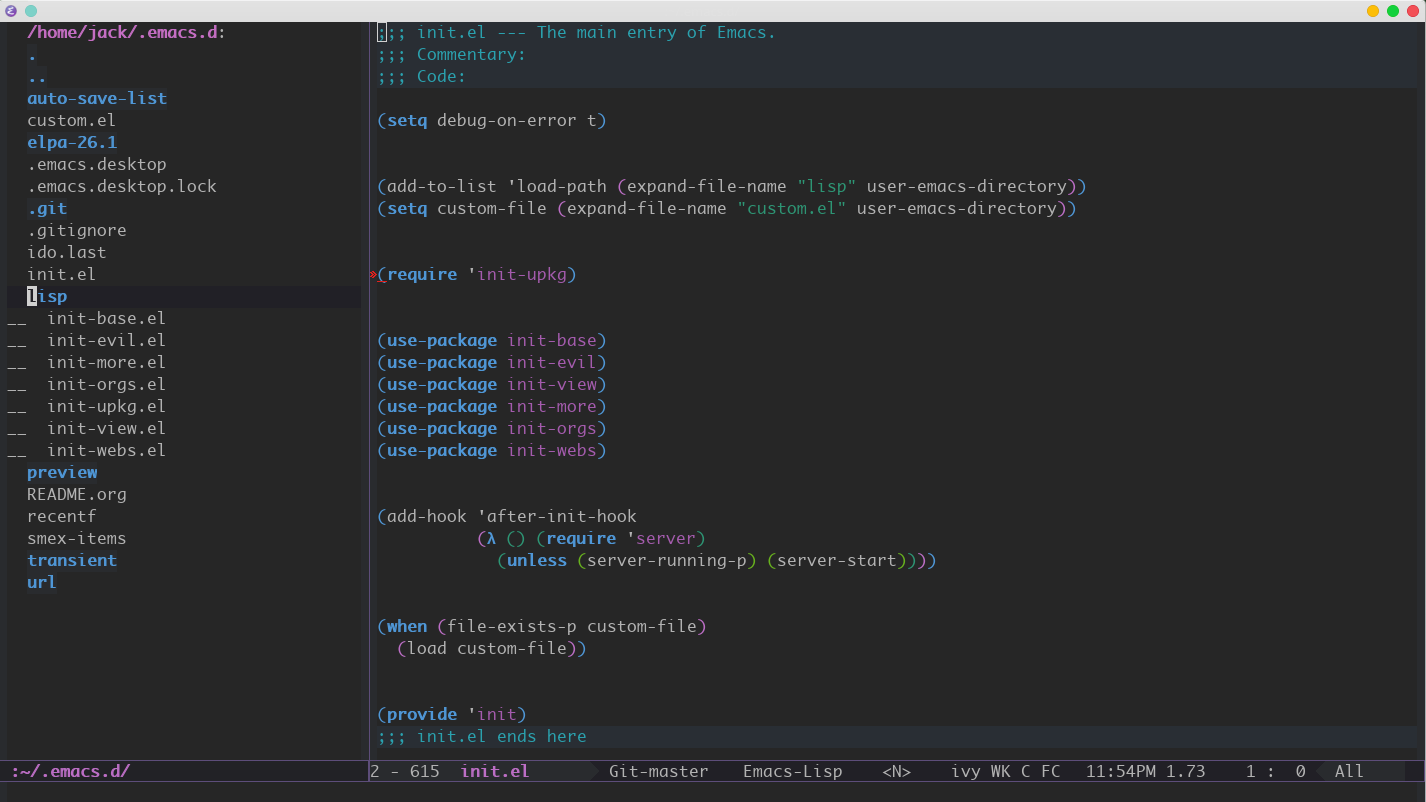Click the ivy minor mode indicator
This screenshot has height=802, width=1426.
966,771
